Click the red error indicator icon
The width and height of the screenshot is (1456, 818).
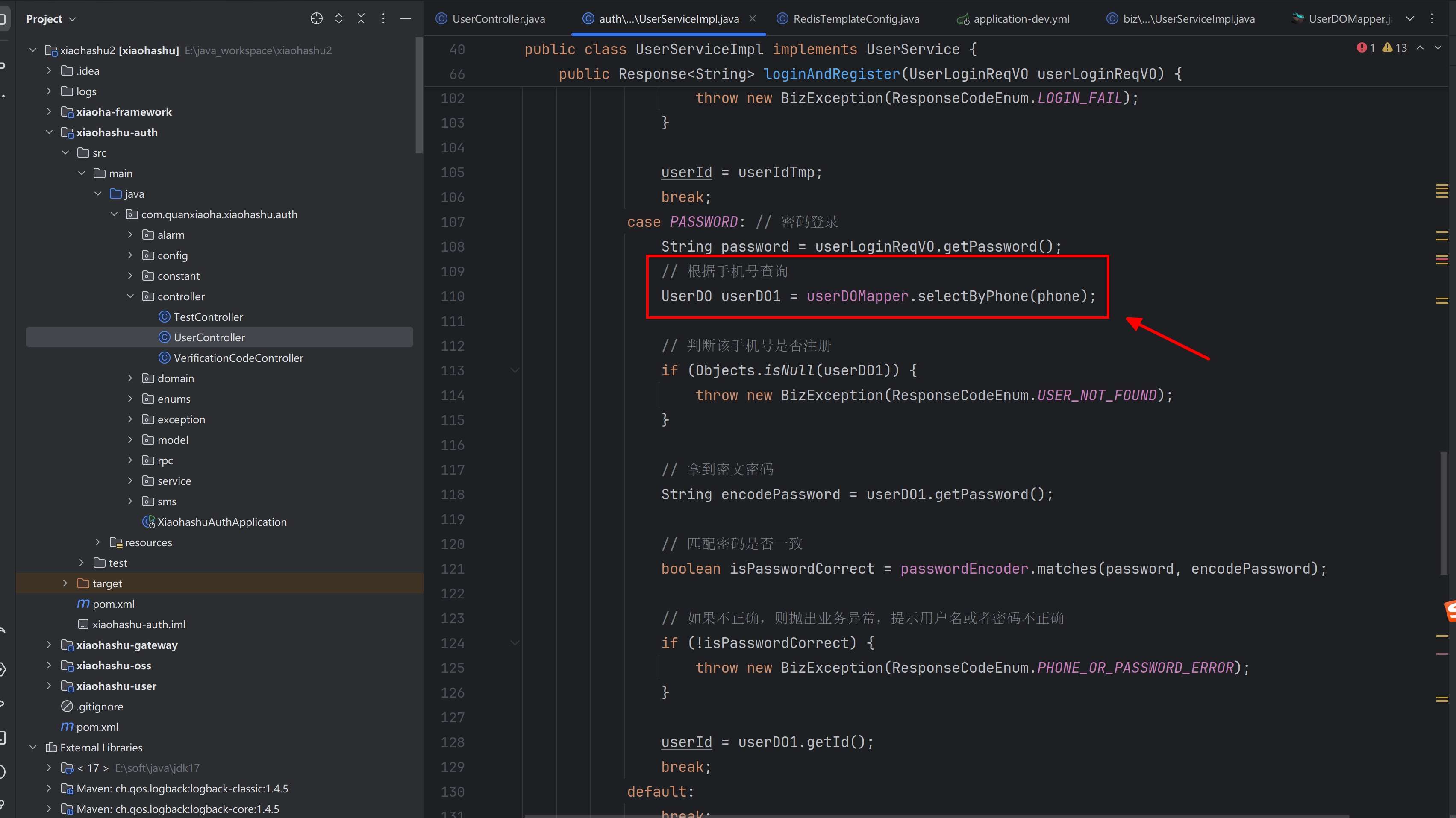(x=1362, y=48)
